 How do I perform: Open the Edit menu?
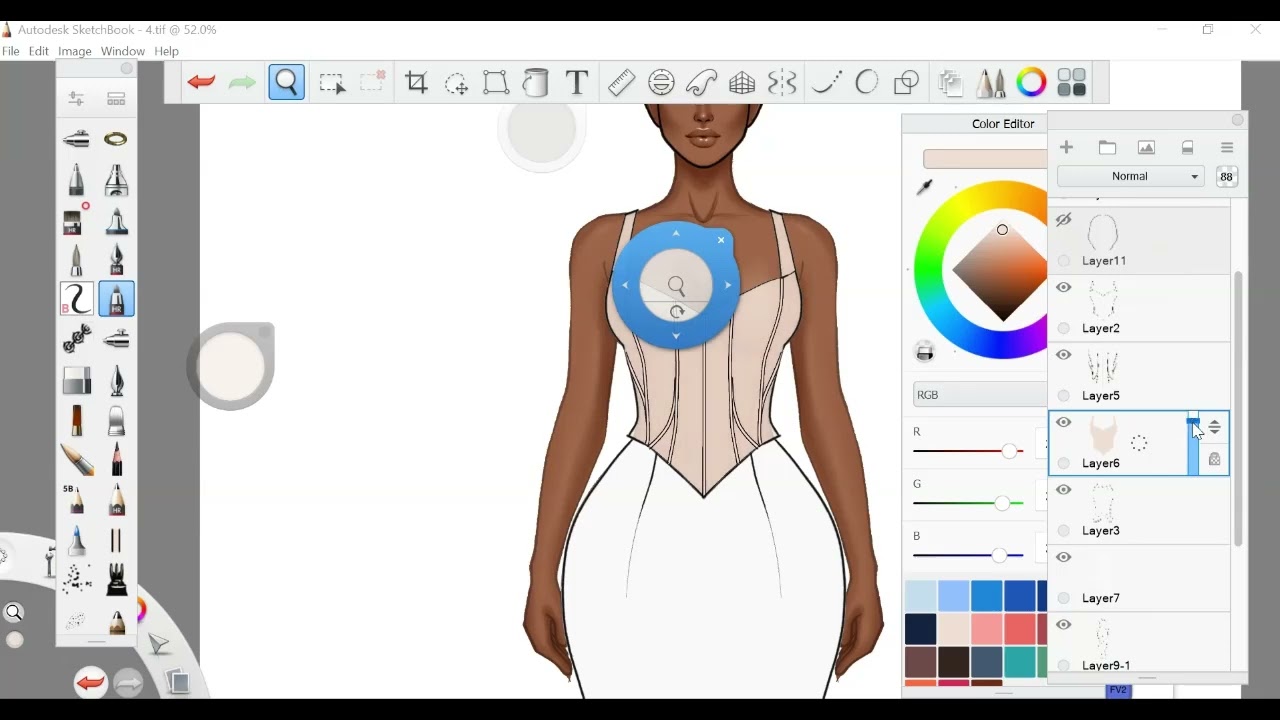(x=39, y=52)
